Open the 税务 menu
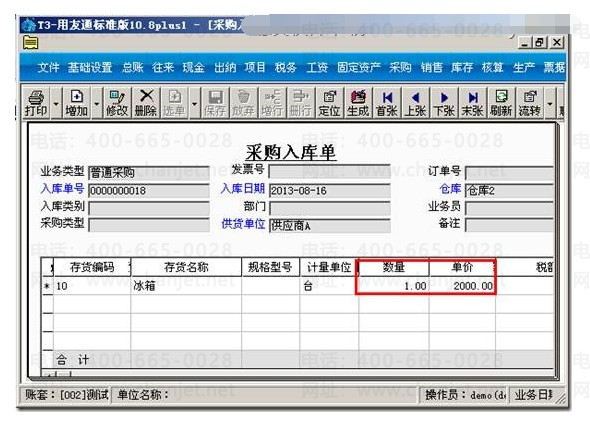Screen dimensions: 590x423 click(x=286, y=67)
